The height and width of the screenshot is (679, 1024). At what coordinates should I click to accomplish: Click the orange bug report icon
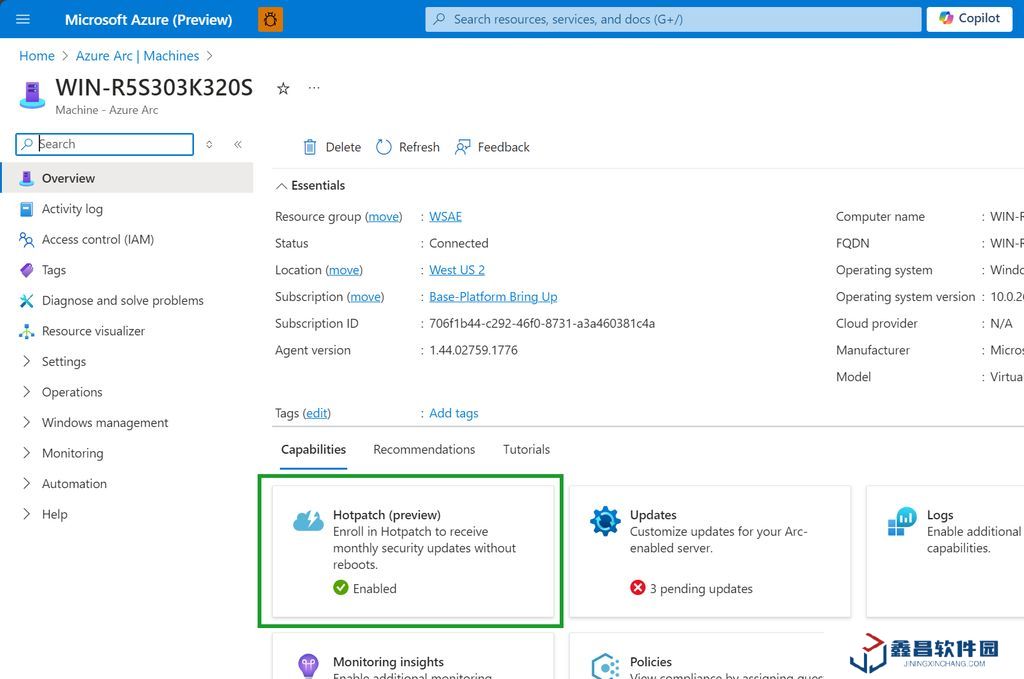coord(270,19)
